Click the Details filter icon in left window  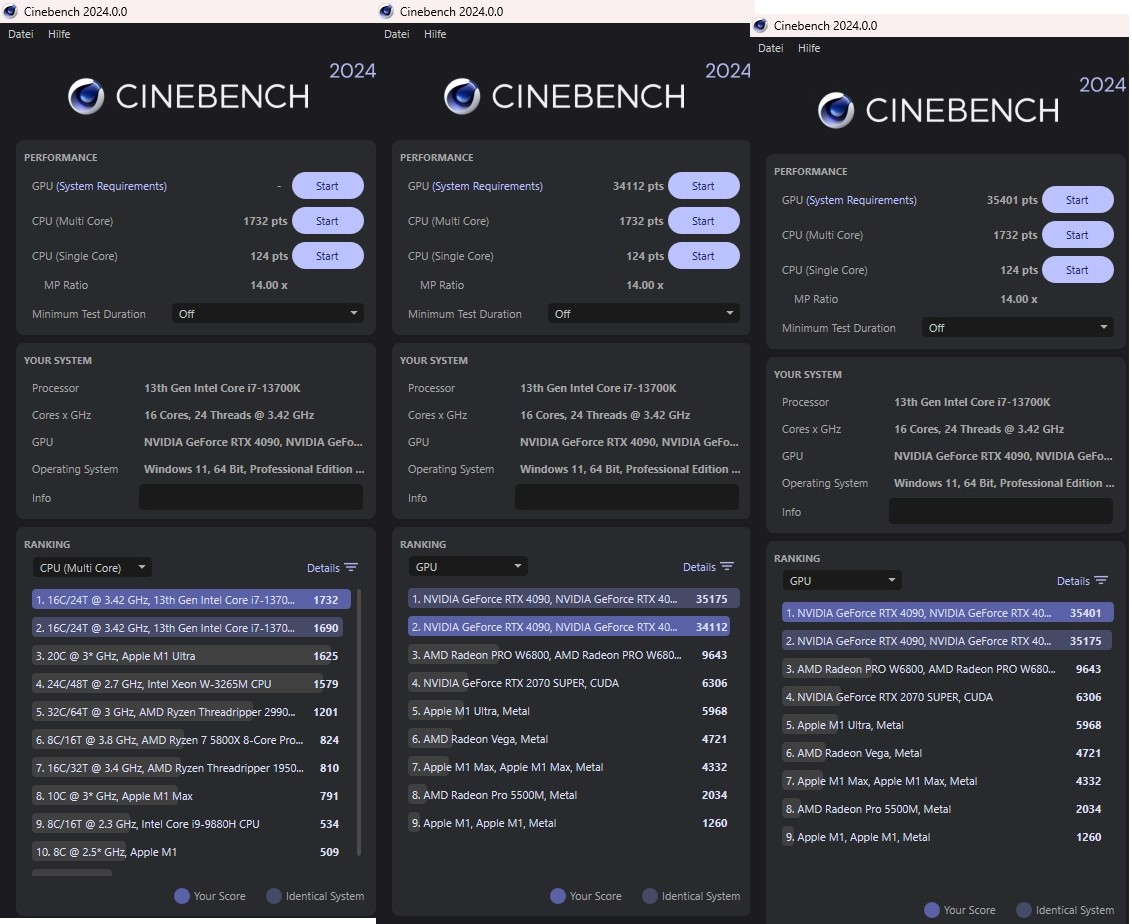tap(352, 567)
